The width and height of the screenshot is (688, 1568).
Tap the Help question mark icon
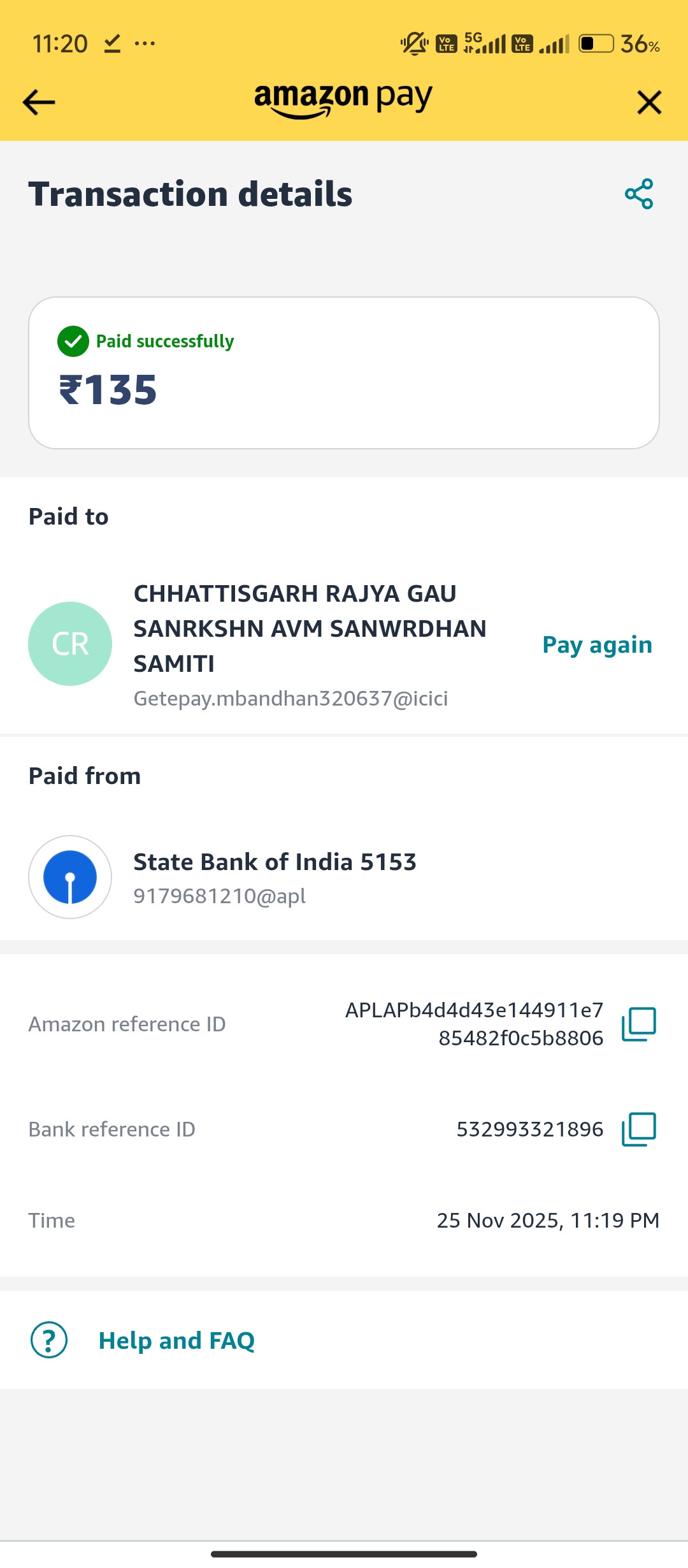coord(49,1340)
